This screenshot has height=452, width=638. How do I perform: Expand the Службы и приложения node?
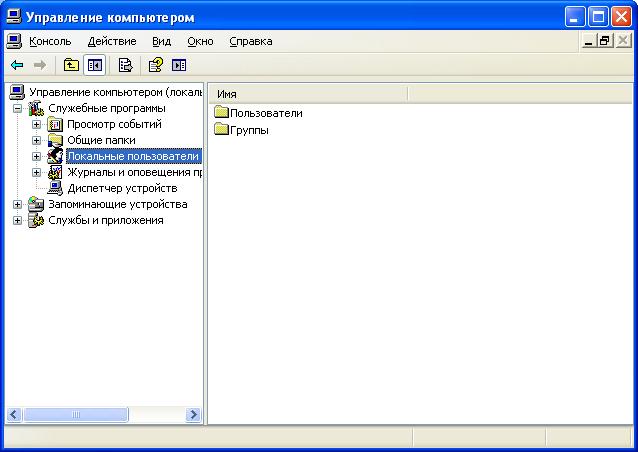coord(17,221)
